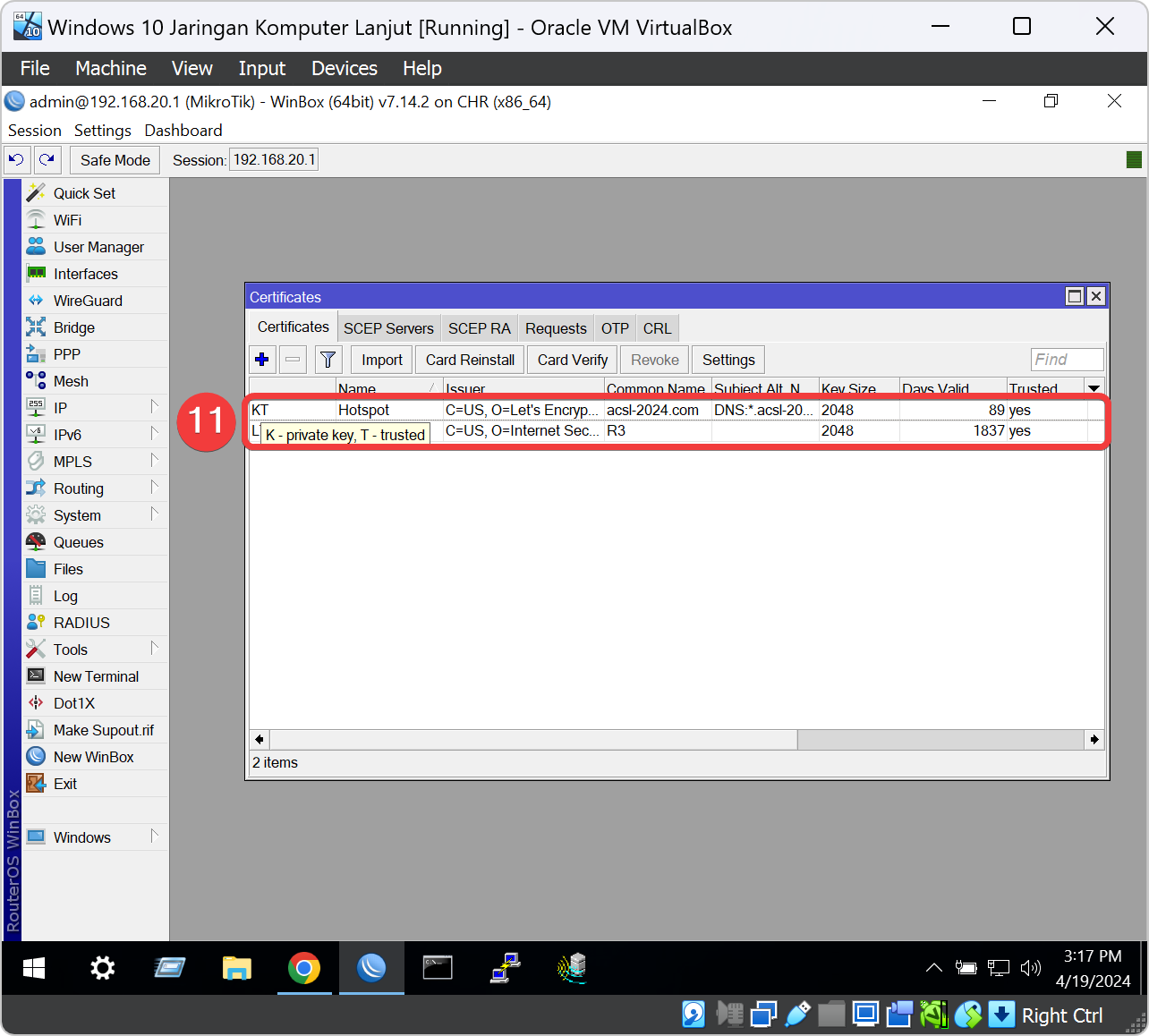Open New WinBox
Viewport: 1149px width, 1036px height.
96,757
